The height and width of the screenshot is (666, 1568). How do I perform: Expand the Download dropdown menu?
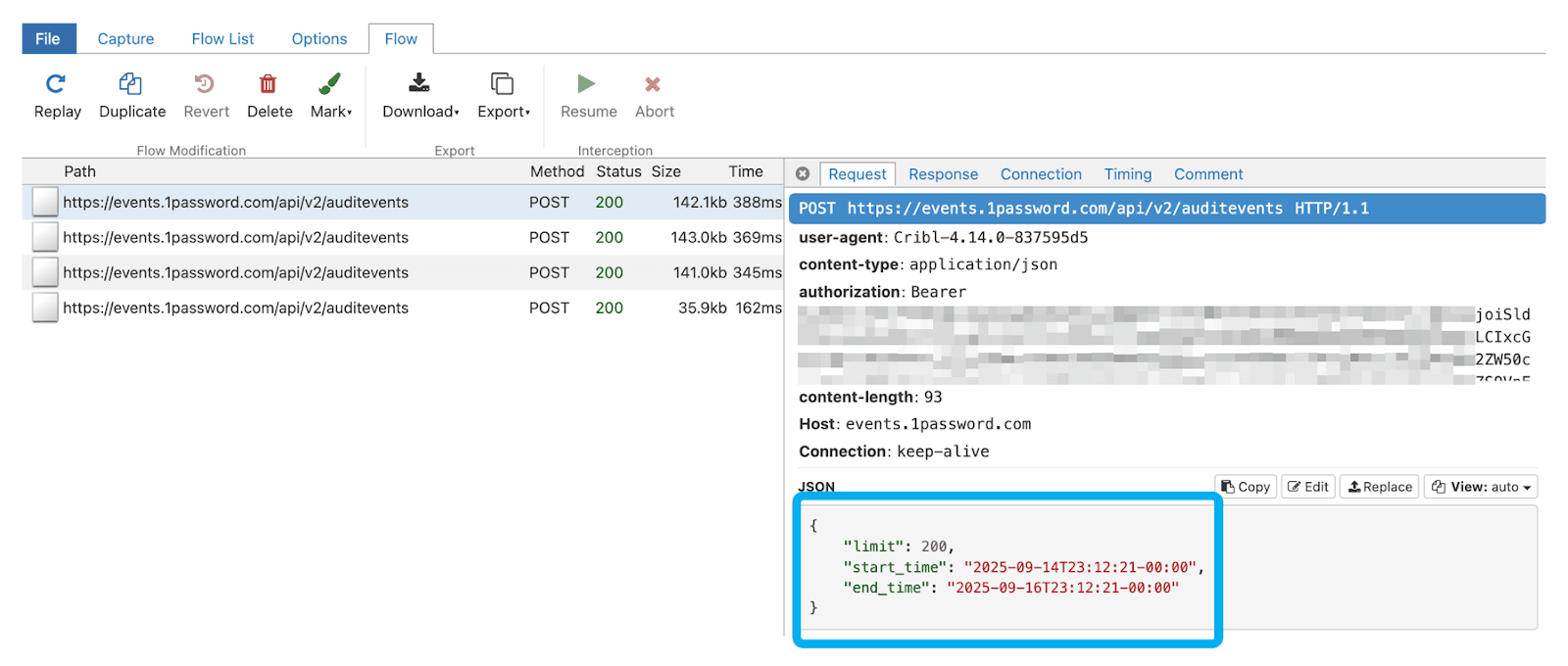pyautogui.click(x=420, y=96)
